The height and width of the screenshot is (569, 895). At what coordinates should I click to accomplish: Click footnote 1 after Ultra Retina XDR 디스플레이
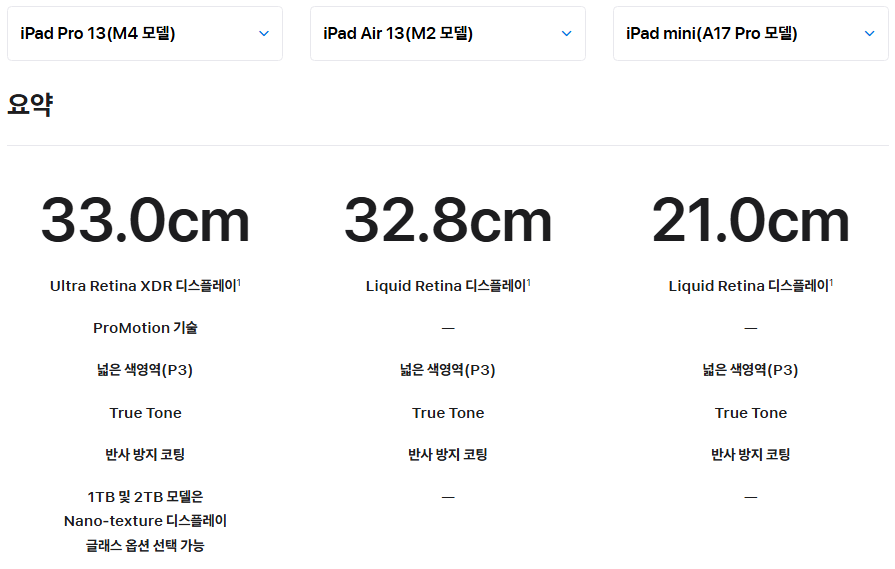pyautogui.click(x=239, y=282)
